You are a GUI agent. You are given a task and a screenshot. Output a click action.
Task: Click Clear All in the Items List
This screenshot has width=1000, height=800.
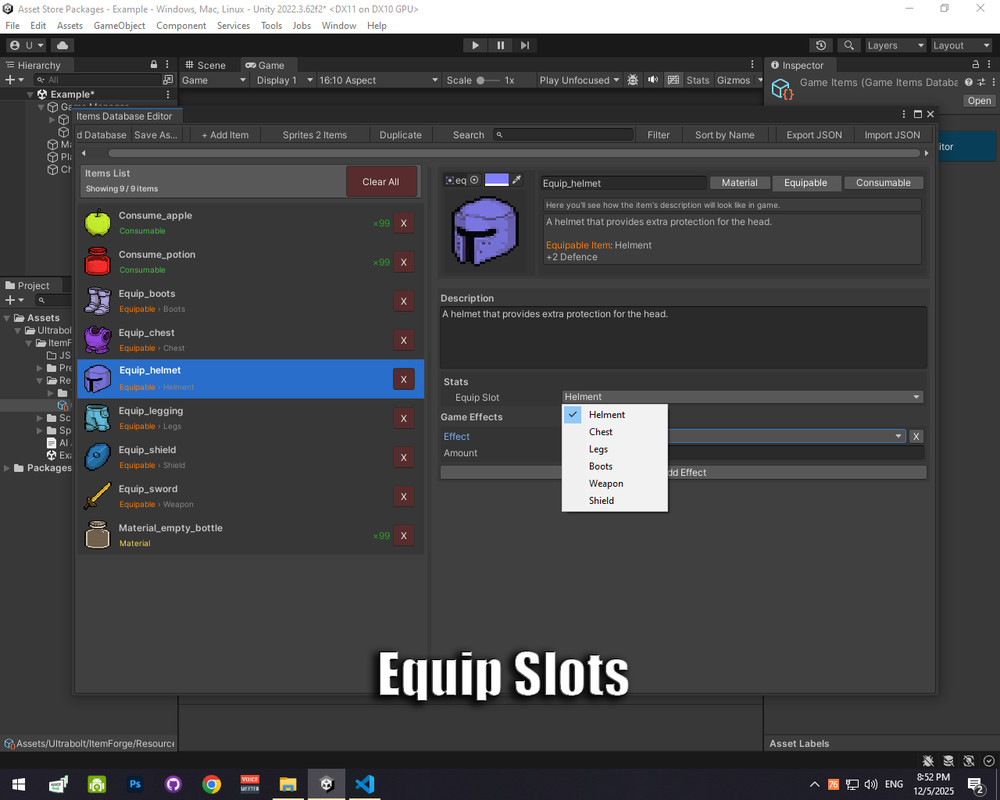click(382, 182)
